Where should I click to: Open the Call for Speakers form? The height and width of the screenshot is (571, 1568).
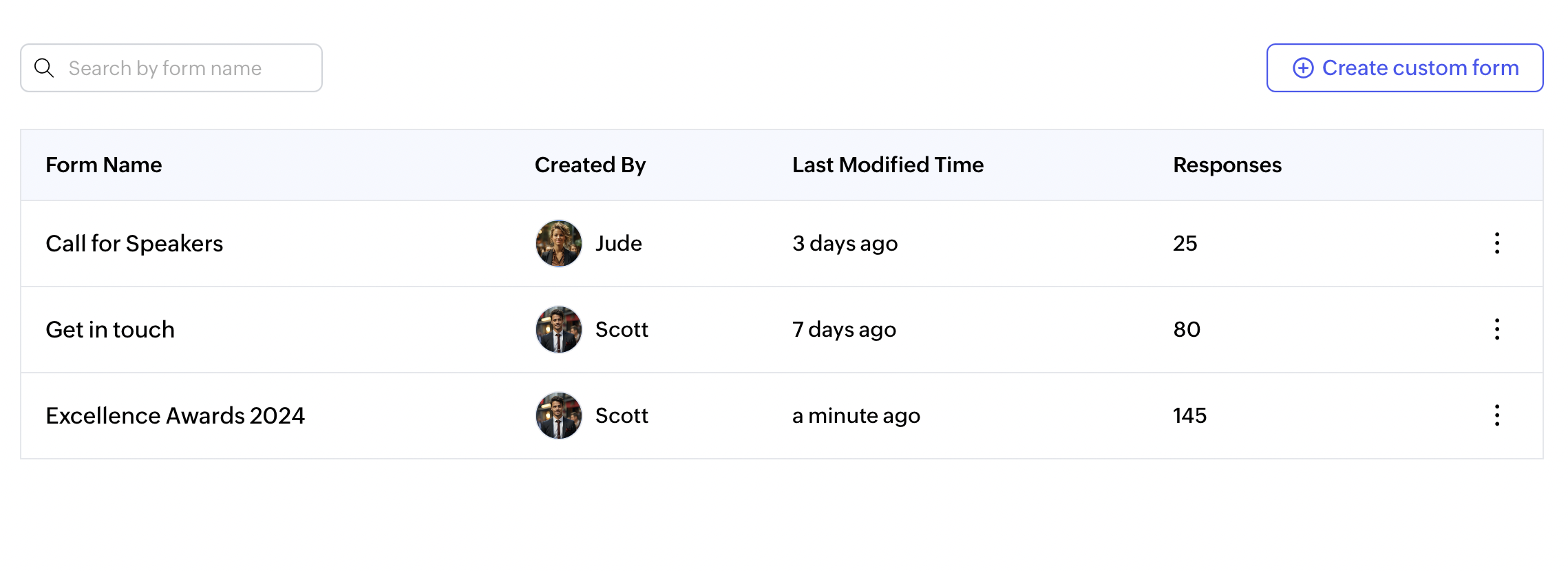134,244
